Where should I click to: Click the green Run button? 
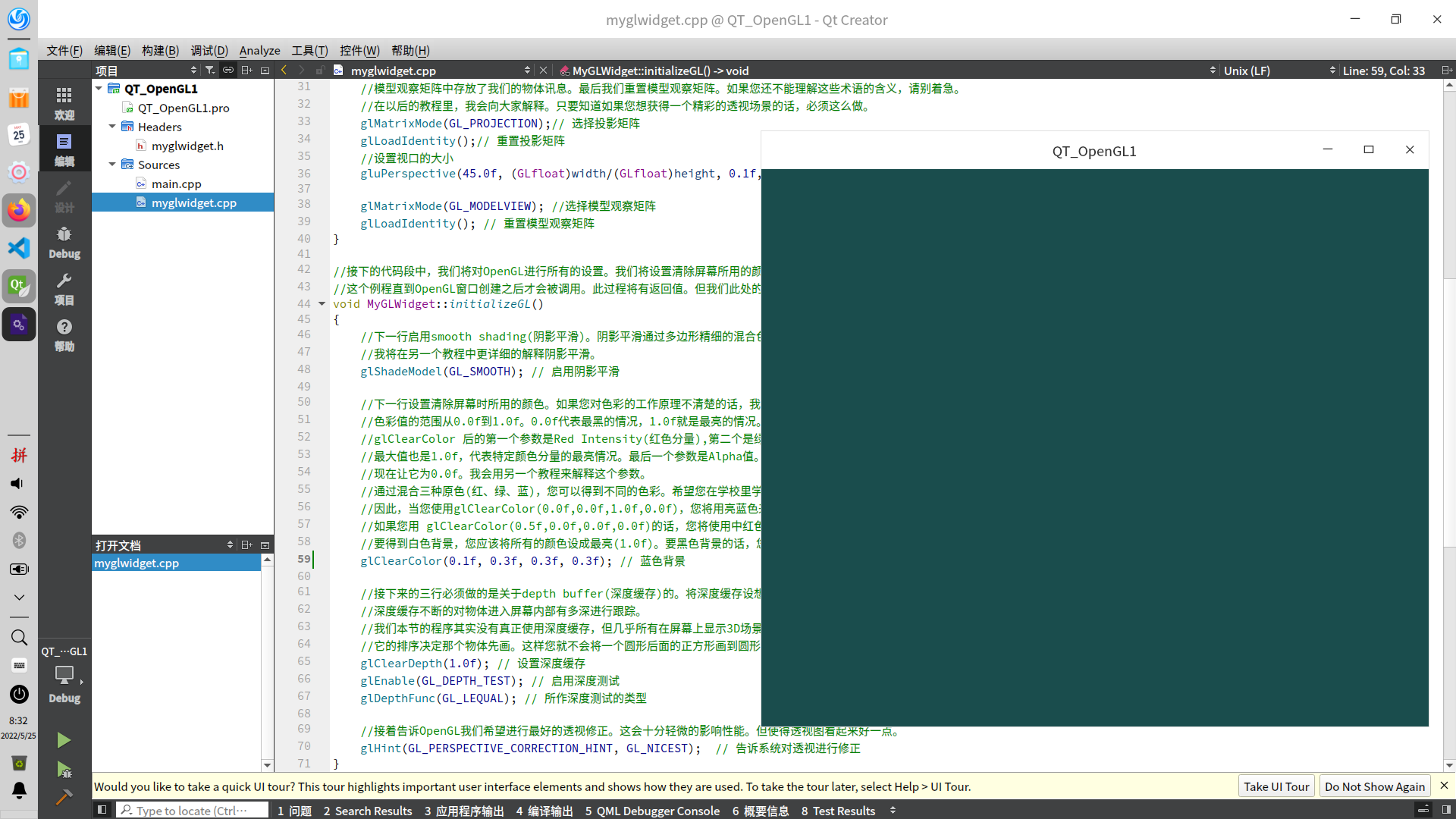64,740
